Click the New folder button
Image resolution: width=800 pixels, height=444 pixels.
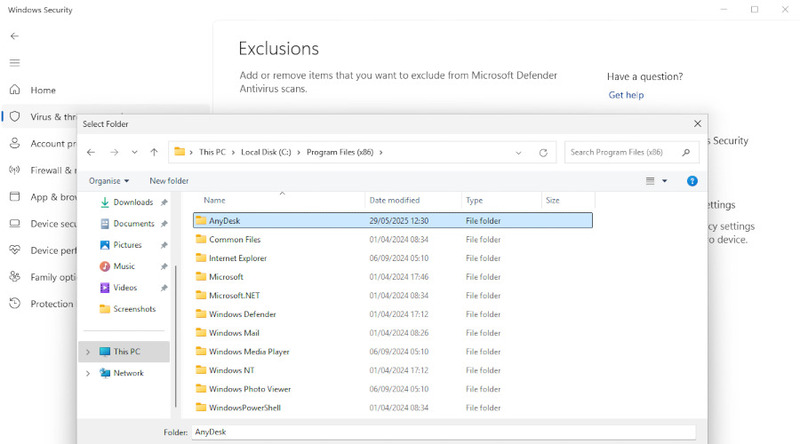pyautogui.click(x=169, y=181)
